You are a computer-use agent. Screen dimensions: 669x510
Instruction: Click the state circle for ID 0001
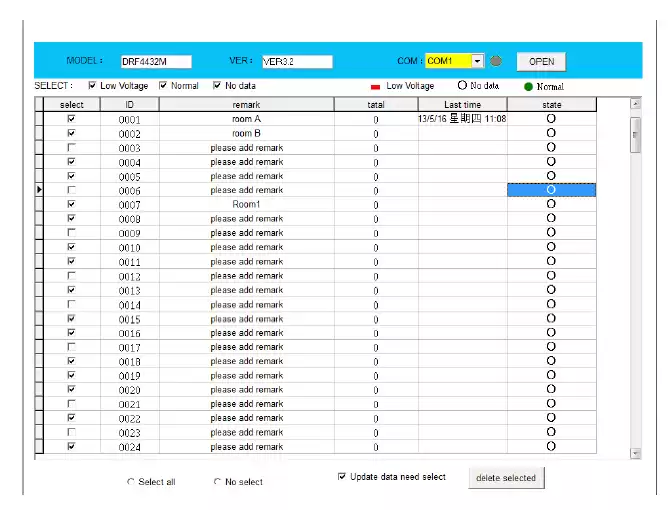551,119
